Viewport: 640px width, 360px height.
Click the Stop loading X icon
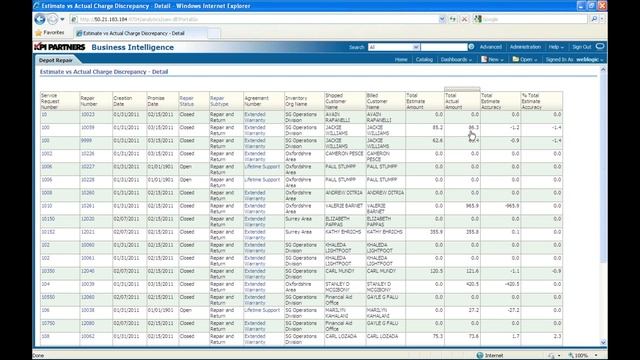[464, 19]
